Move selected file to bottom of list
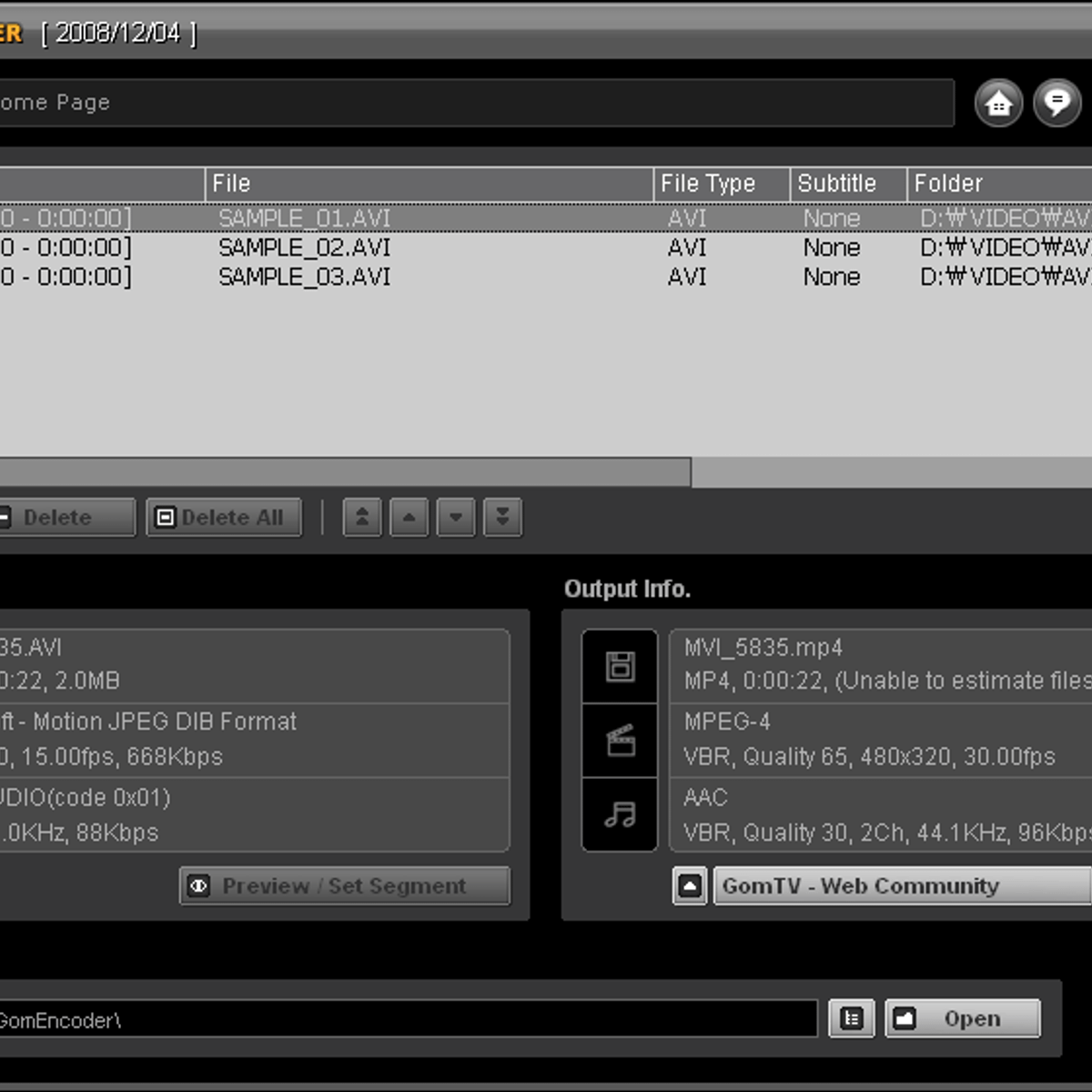Screen dimensions: 1092x1092 pos(502,517)
